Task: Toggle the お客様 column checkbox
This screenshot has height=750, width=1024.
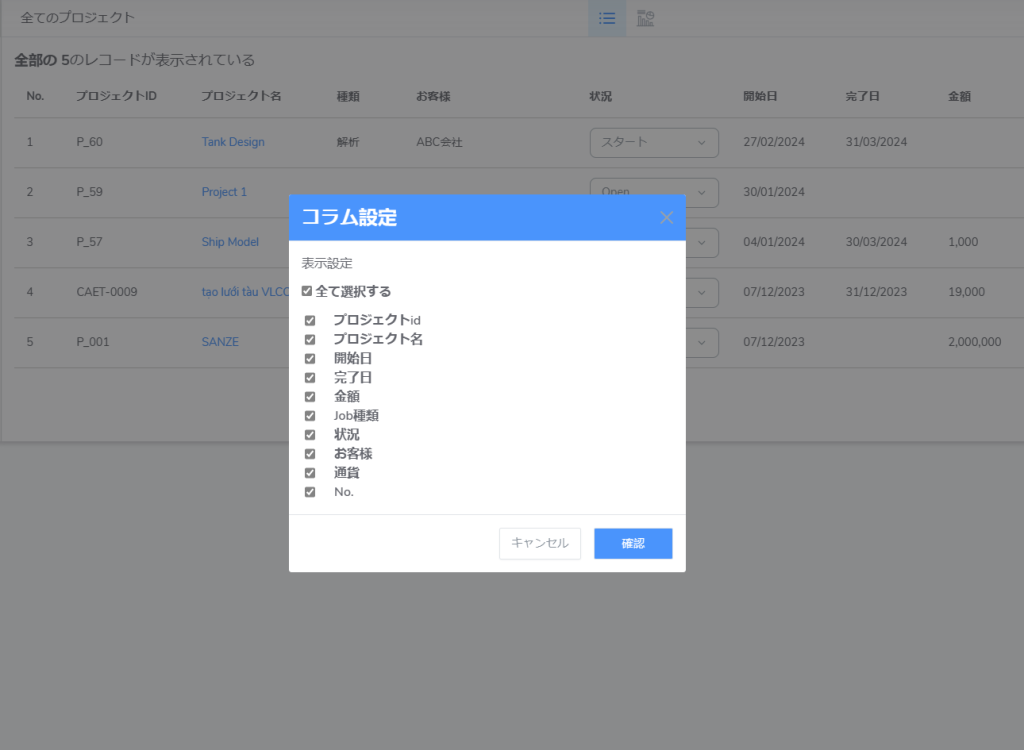Action: click(310, 453)
